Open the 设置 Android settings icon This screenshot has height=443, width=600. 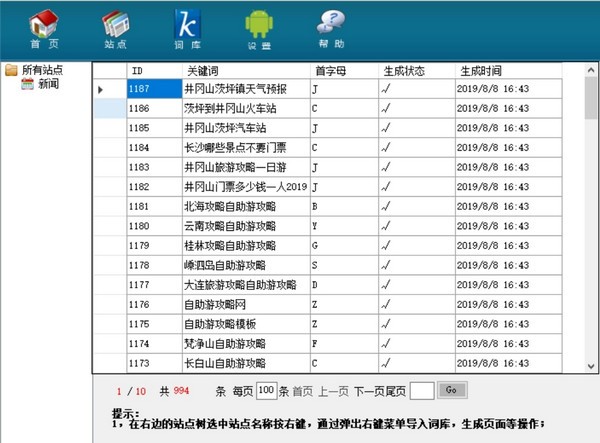point(259,28)
